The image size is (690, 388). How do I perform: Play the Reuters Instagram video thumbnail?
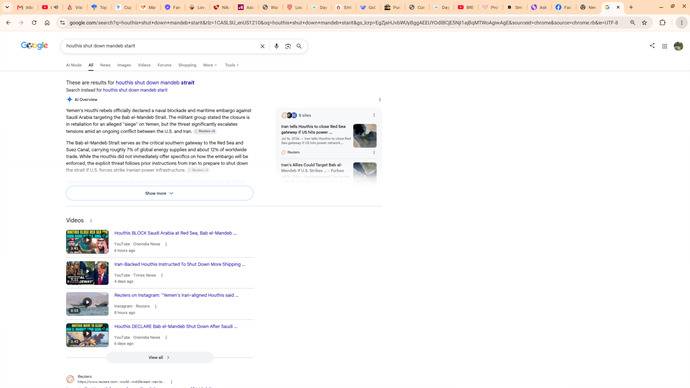click(x=87, y=304)
